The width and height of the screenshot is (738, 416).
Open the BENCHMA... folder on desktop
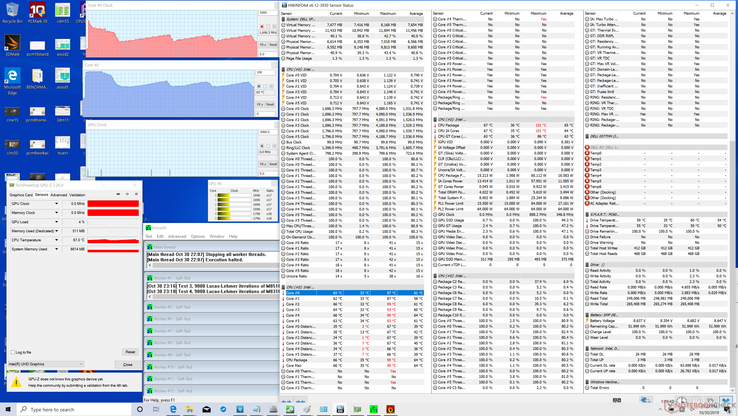pyautogui.click(x=37, y=77)
